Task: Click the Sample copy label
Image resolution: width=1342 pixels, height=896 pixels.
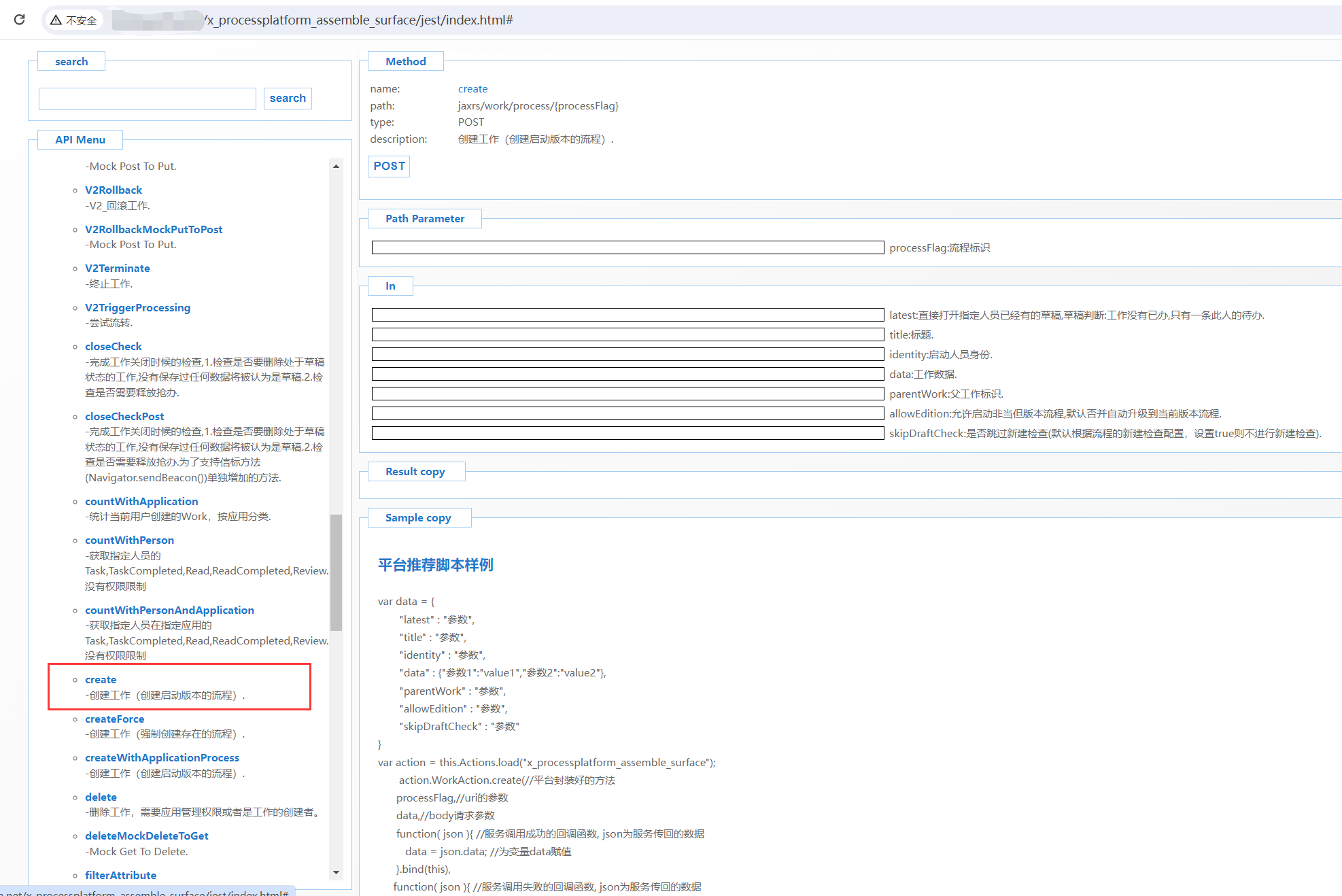Action: pyautogui.click(x=418, y=518)
